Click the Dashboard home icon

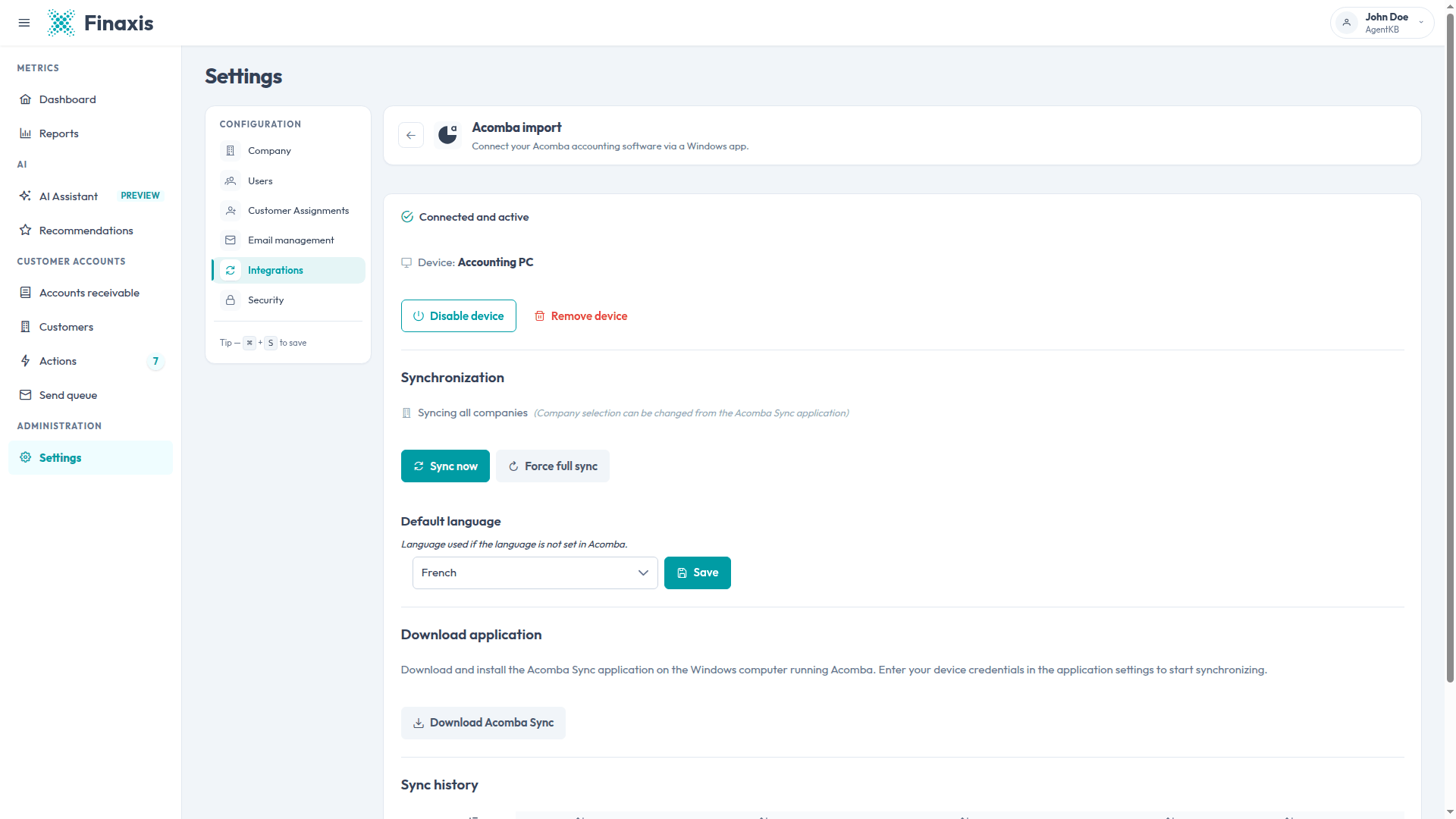pyautogui.click(x=25, y=99)
